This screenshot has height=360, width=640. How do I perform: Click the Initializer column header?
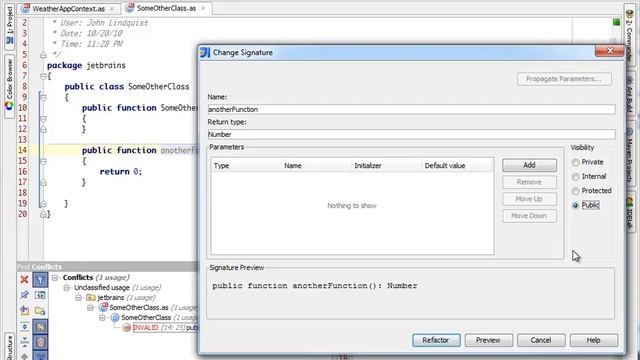(x=386, y=166)
